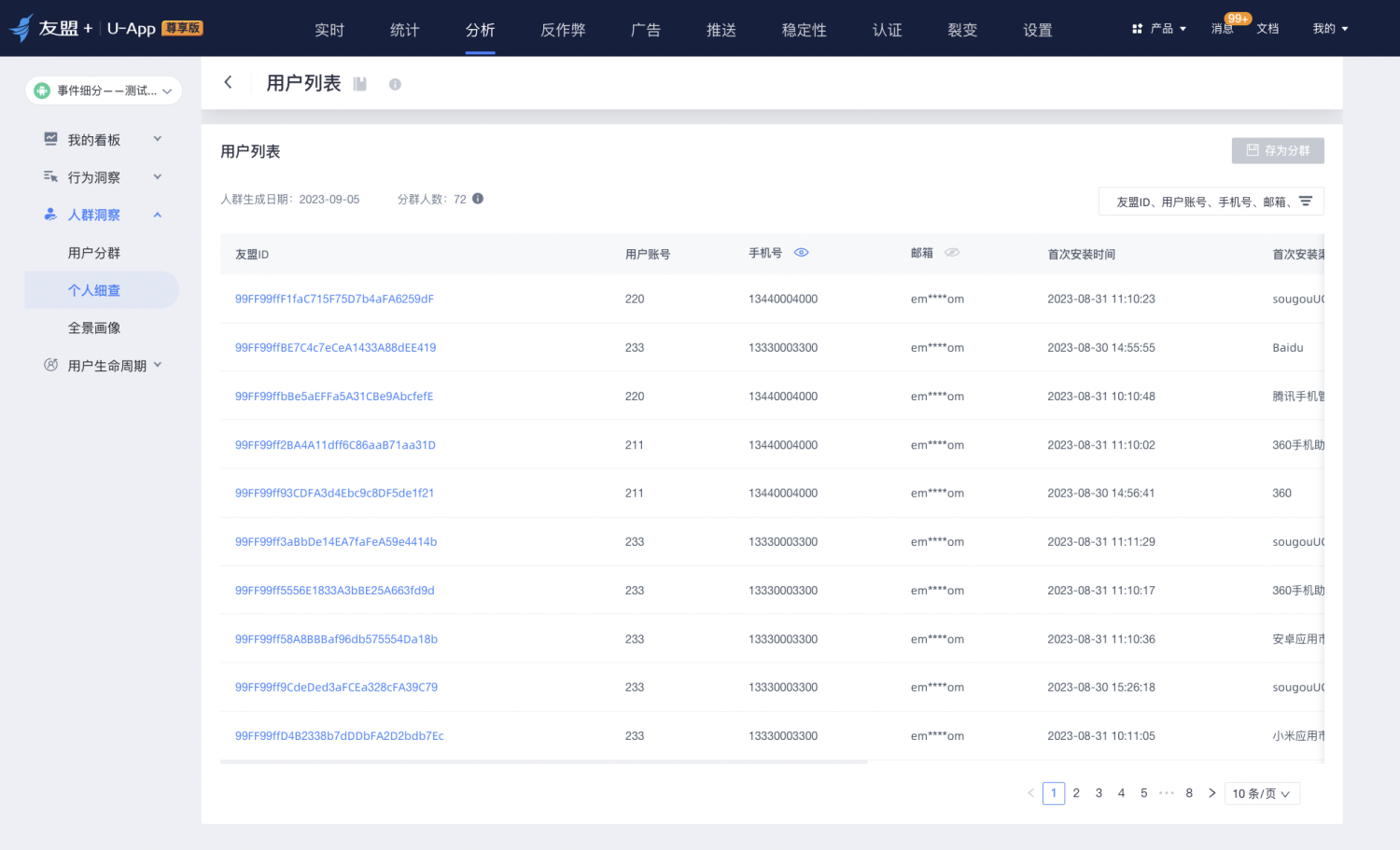Select 全景画像 in sidebar
The height and width of the screenshot is (850, 1400).
point(94,327)
